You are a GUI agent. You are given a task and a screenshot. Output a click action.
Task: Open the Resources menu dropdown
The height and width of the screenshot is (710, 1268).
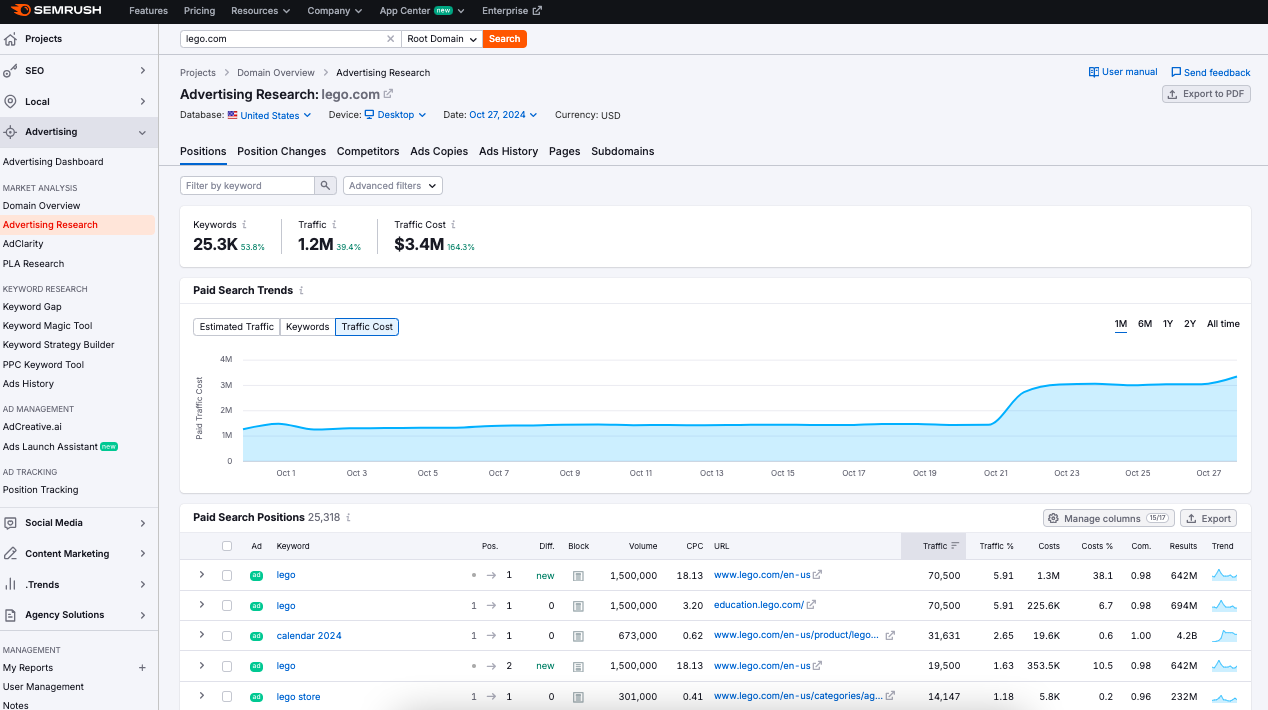click(x=260, y=11)
